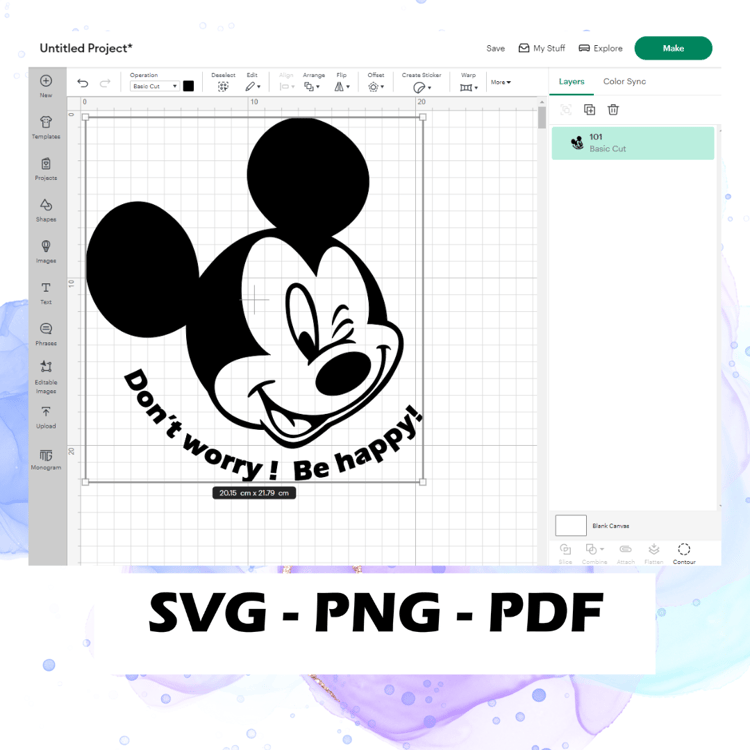
Task: Open the Templates panel icon
Action: click(x=46, y=122)
